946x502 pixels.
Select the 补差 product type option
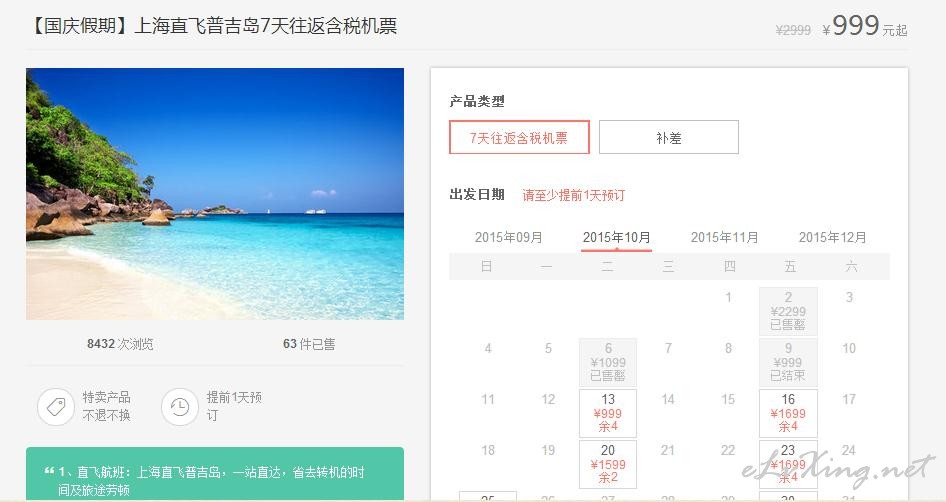pyautogui.click(x=668, y=138)
